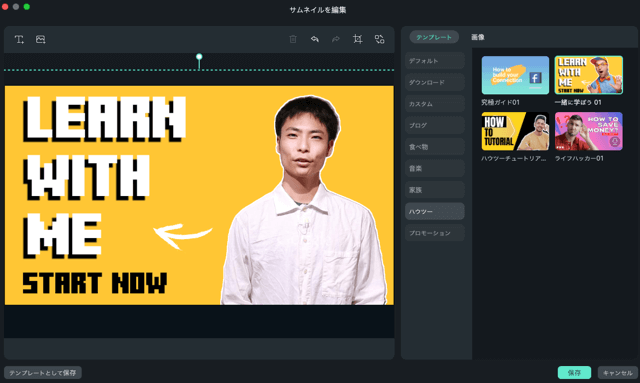Pick the 一緒に学ぼう 01 template thumbnail
This screenshot has width=640, height=383.
click(589, 75)
